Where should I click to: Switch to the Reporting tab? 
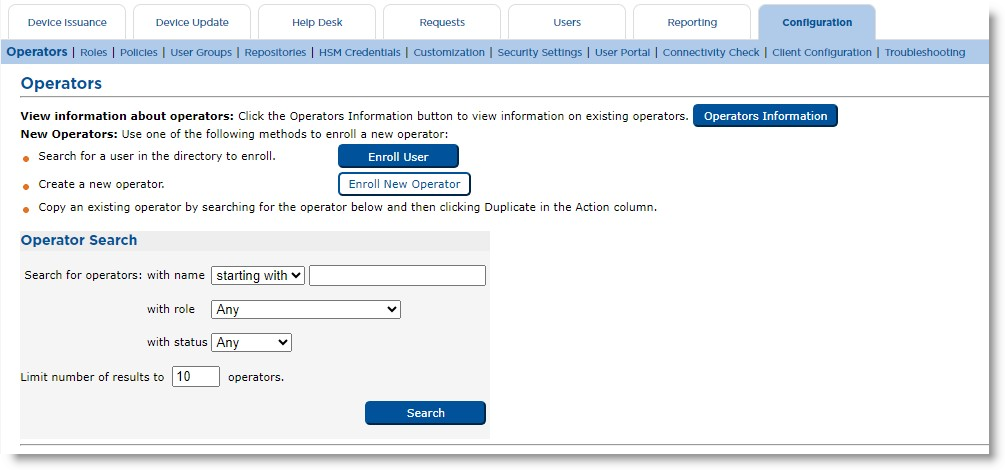pyautogui.click(x=692, y=22)
